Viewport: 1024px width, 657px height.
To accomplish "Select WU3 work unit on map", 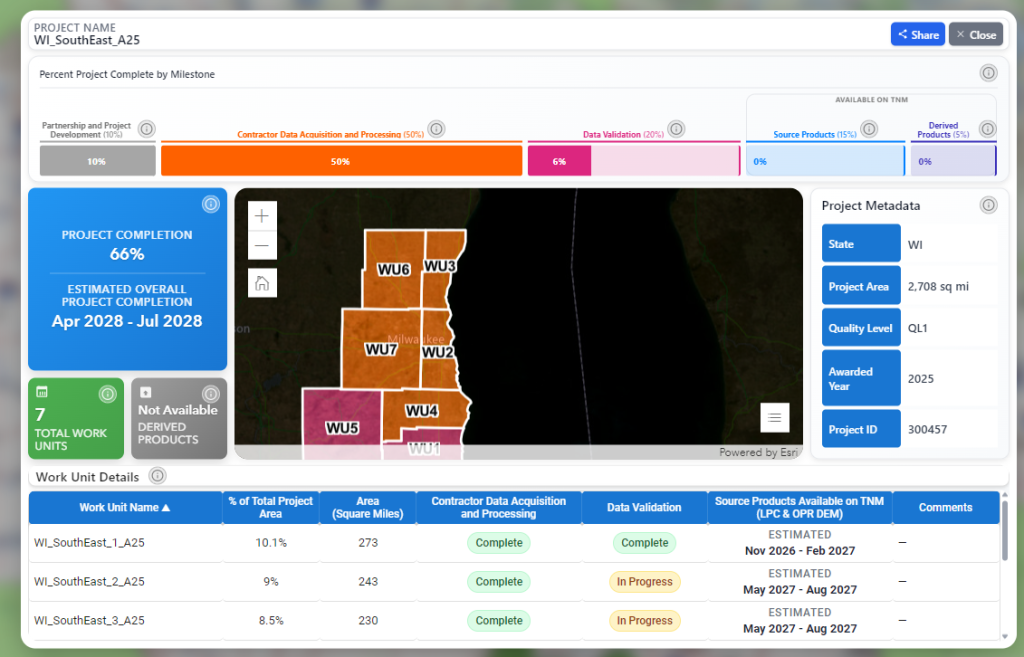I will point(440,266).
